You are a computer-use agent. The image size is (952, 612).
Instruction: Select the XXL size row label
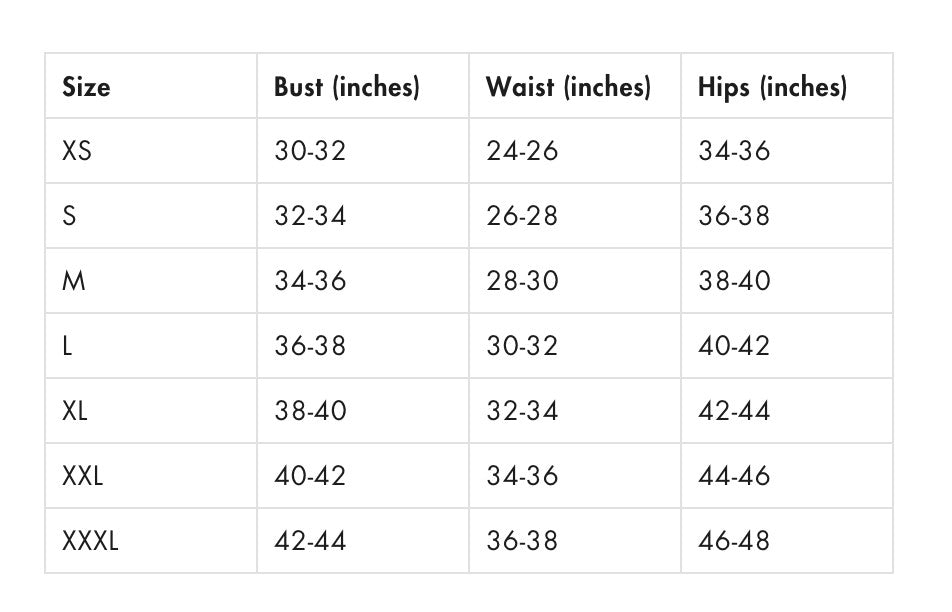click(82, 476)
